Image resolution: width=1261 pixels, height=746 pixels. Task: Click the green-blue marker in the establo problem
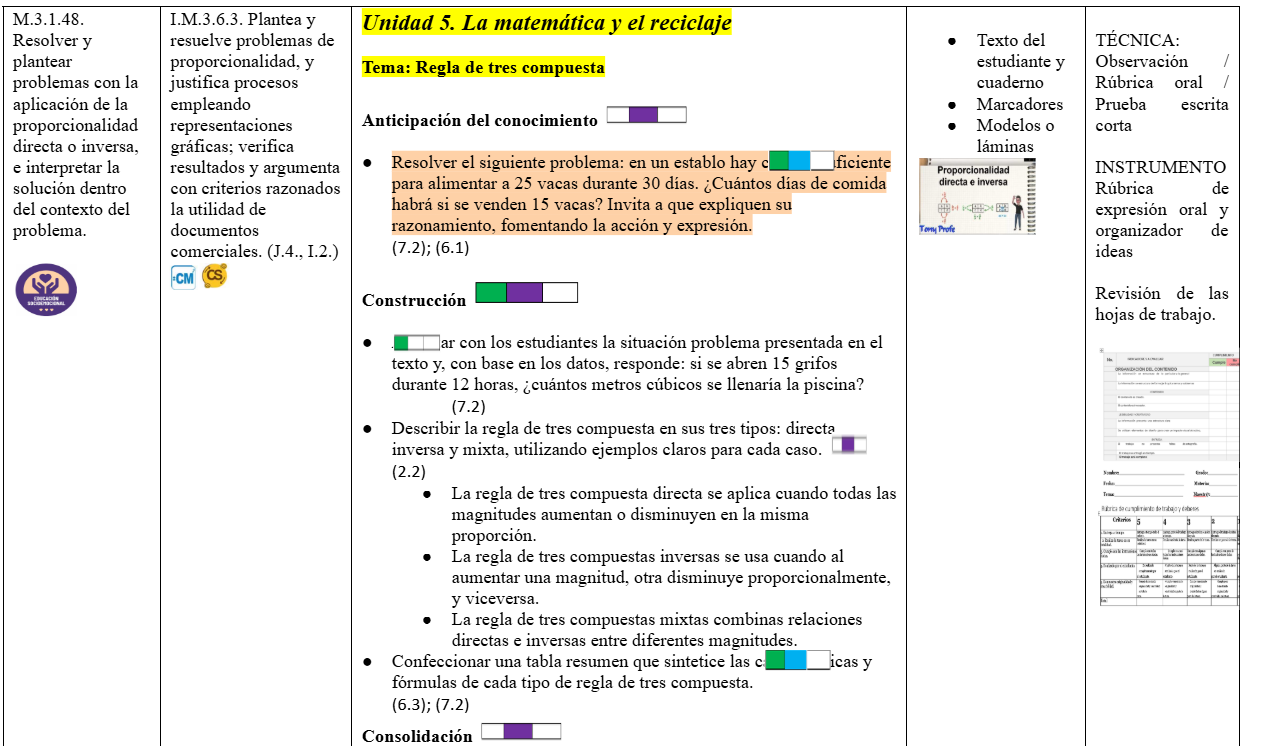click(x=801, y=161)
